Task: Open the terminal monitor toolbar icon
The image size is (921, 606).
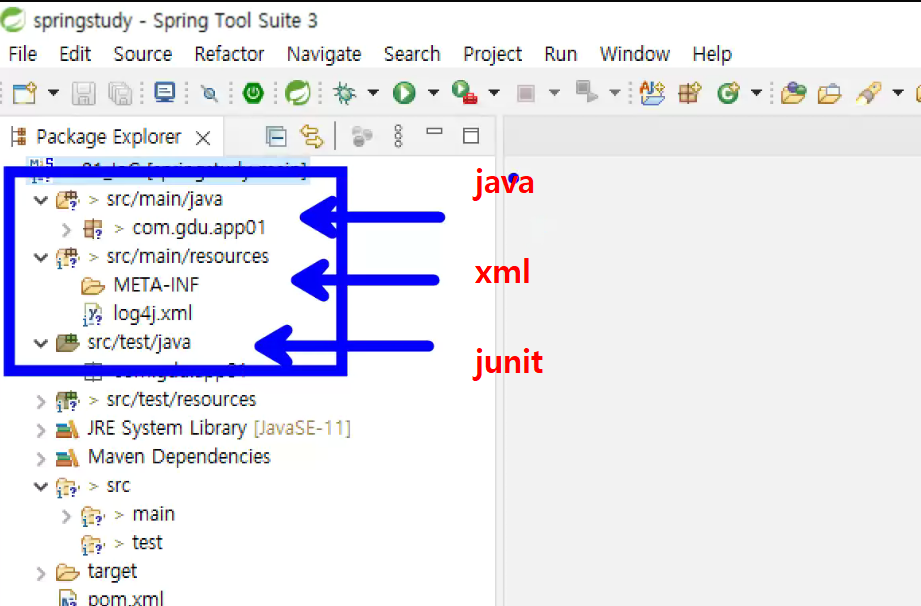Action: [164, 93]
